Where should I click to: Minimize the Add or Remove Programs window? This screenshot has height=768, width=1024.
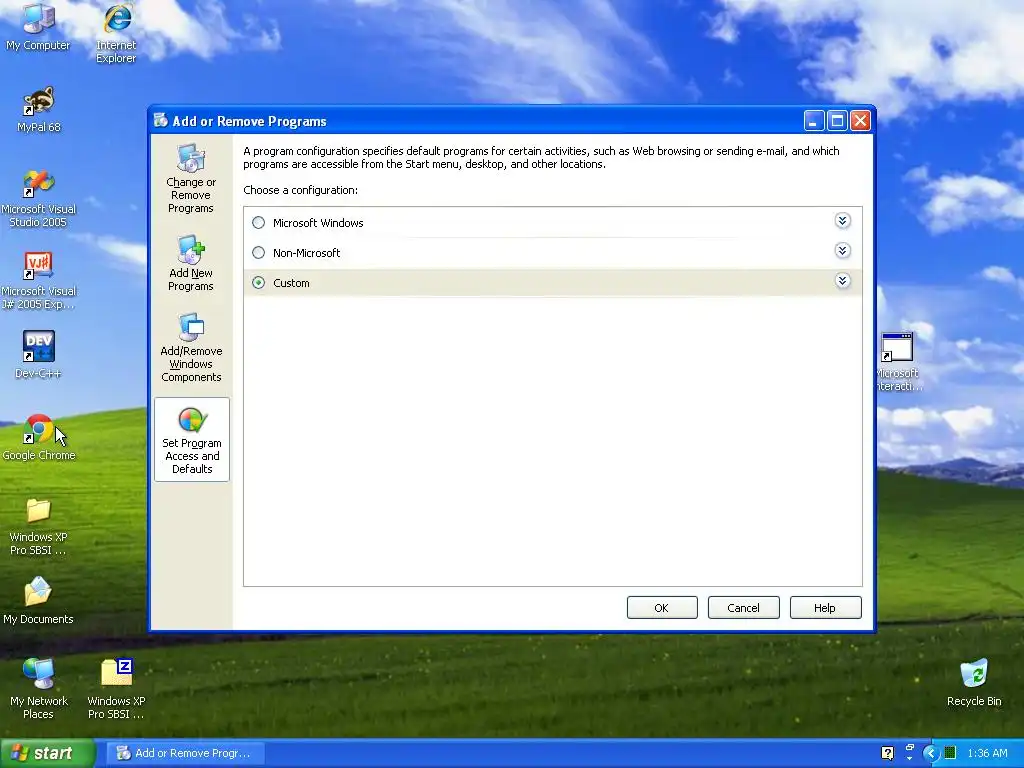[x=814, y=121]
